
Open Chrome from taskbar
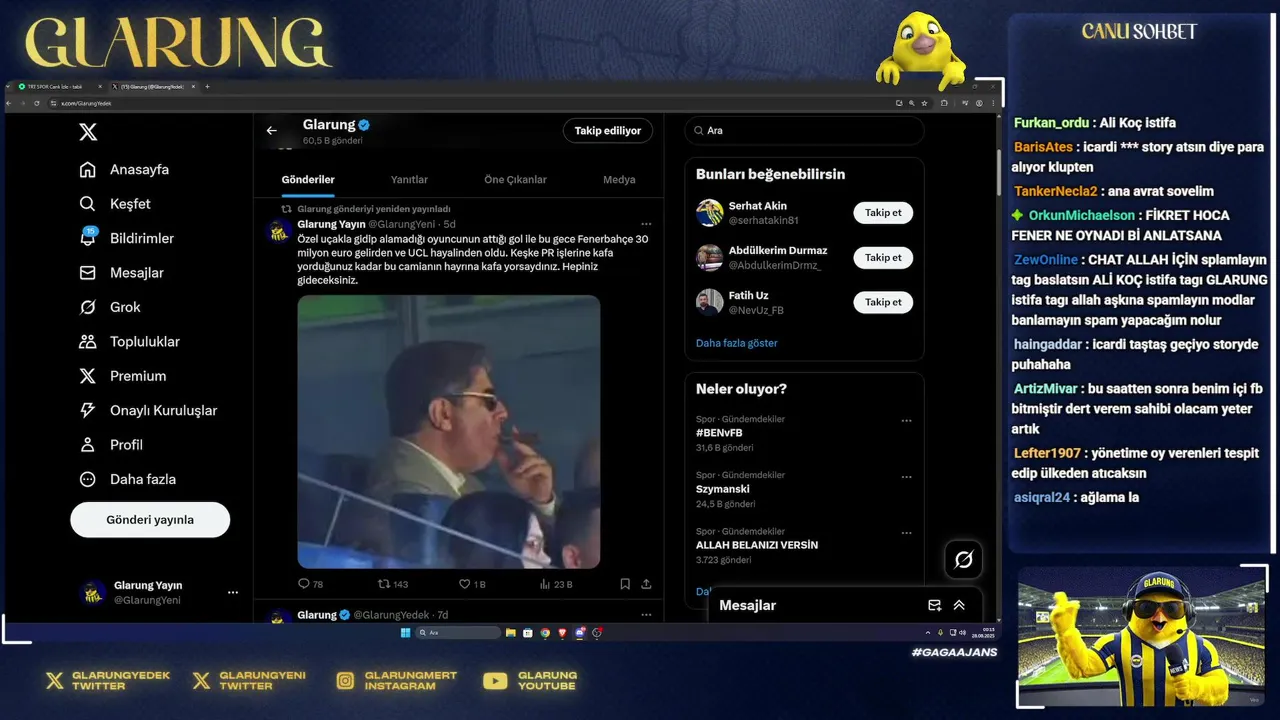click(545, 633)
